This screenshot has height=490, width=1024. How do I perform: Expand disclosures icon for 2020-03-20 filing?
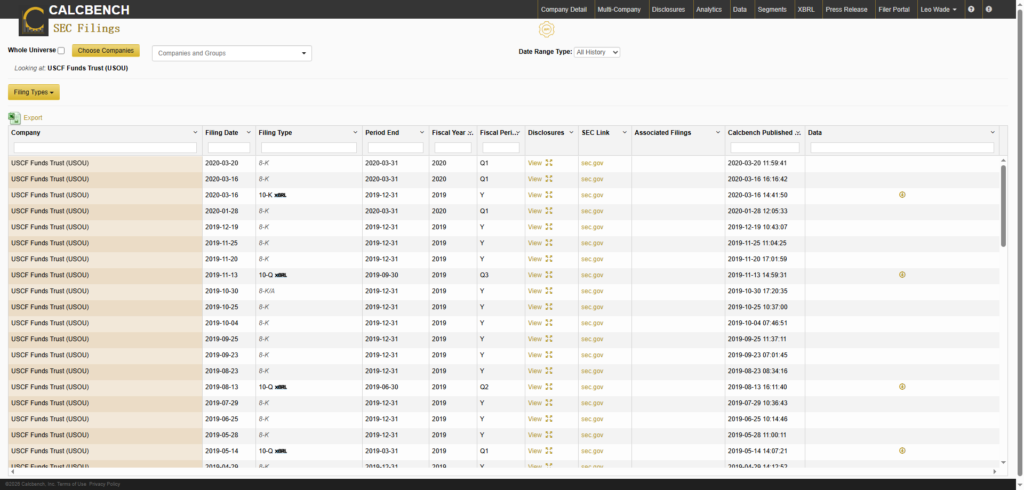click(549, 163)
